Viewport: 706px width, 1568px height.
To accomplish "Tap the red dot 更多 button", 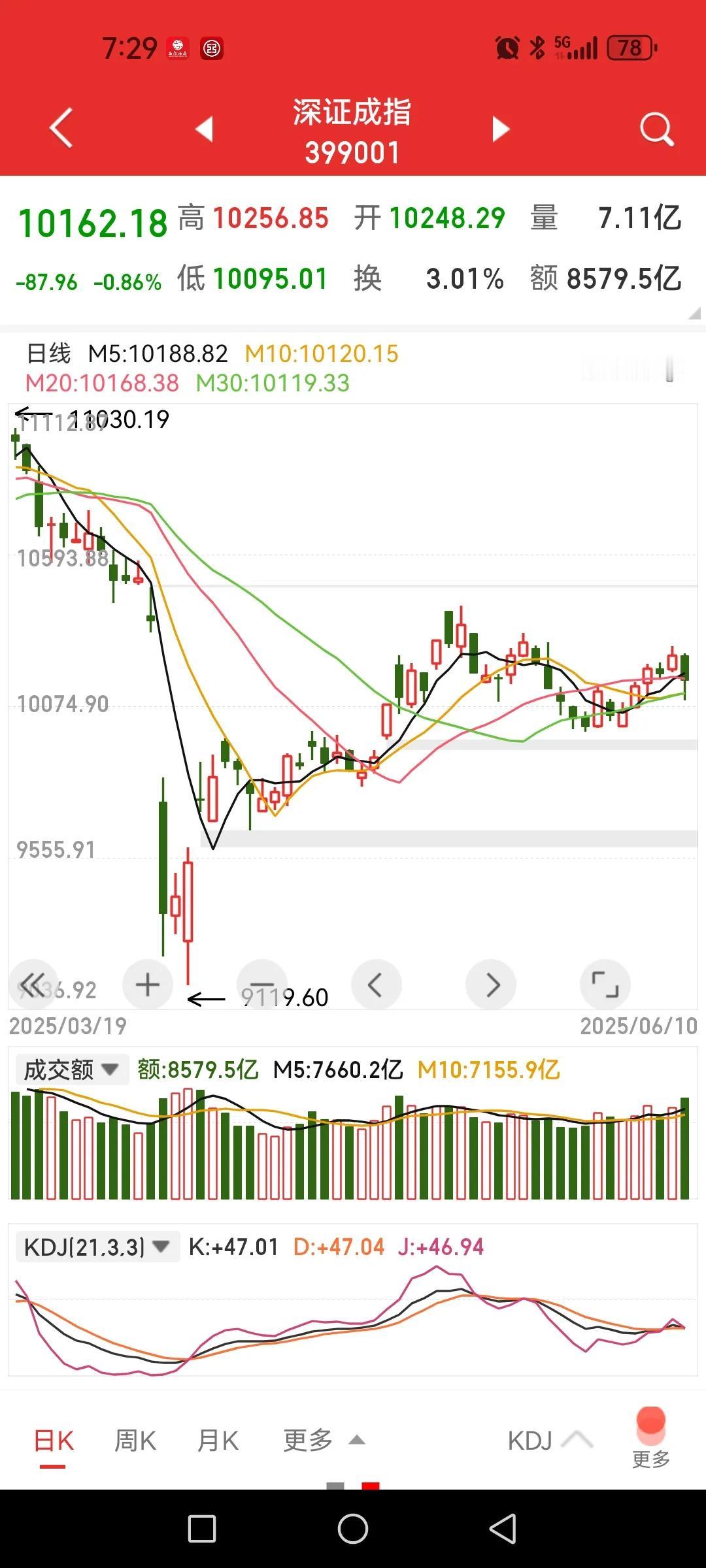I will pyautogui.click(x=651, y=1437).
